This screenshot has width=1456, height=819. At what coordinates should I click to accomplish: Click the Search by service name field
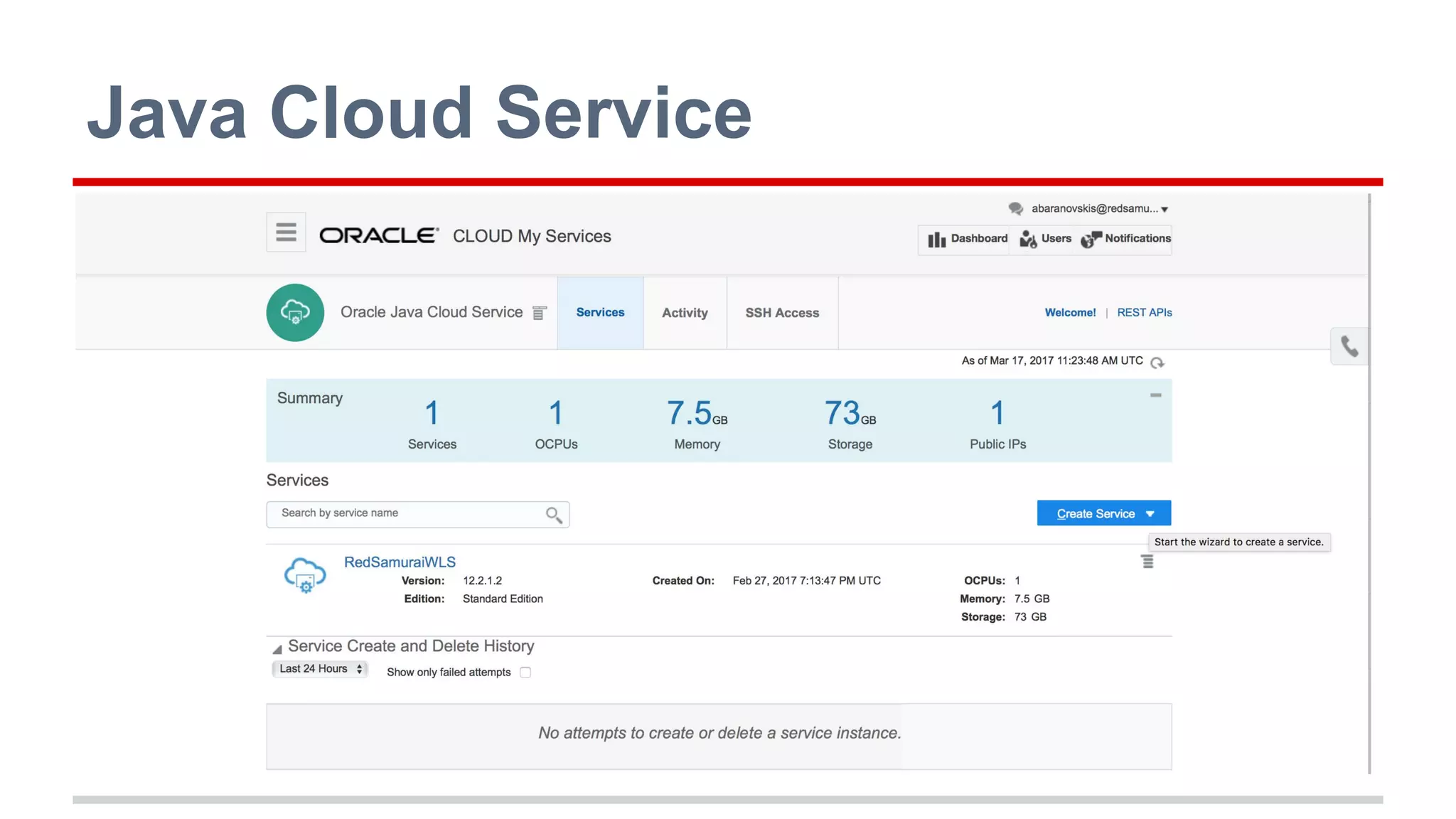point(417,514)
